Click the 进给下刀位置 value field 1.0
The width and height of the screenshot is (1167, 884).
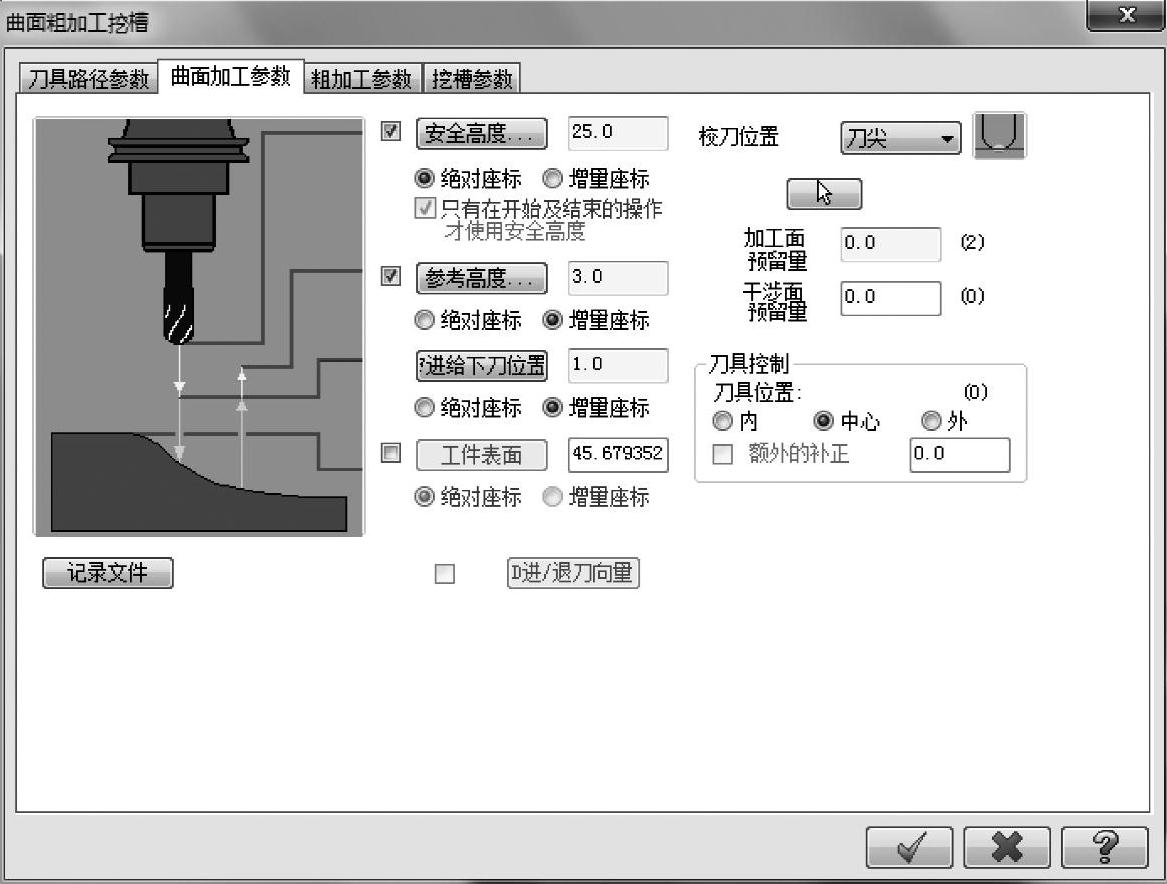pos(618,365)
